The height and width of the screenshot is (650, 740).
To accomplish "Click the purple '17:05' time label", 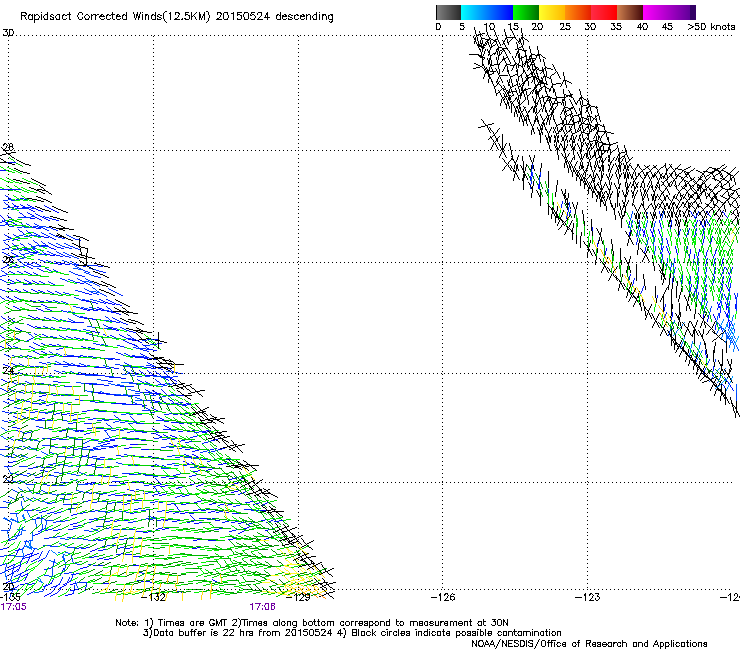I will tap(13, 607).
